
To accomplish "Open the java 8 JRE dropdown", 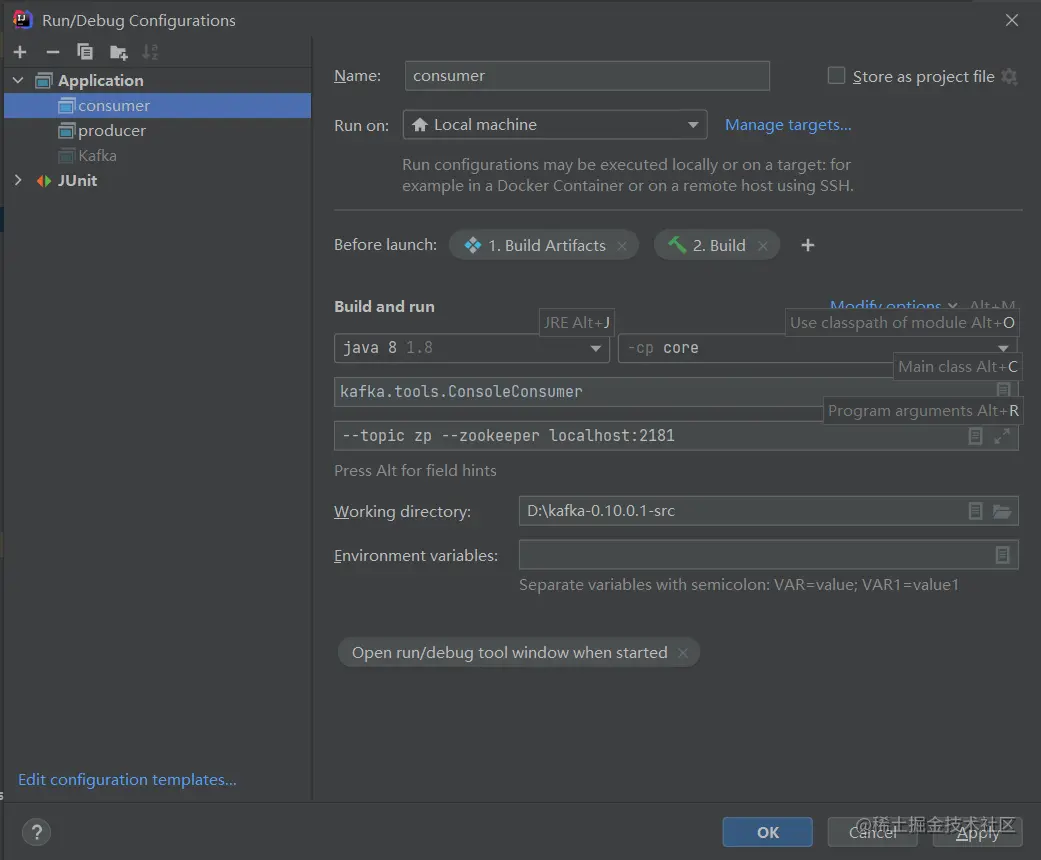I will pyautogui.click(x=471, y=348).
